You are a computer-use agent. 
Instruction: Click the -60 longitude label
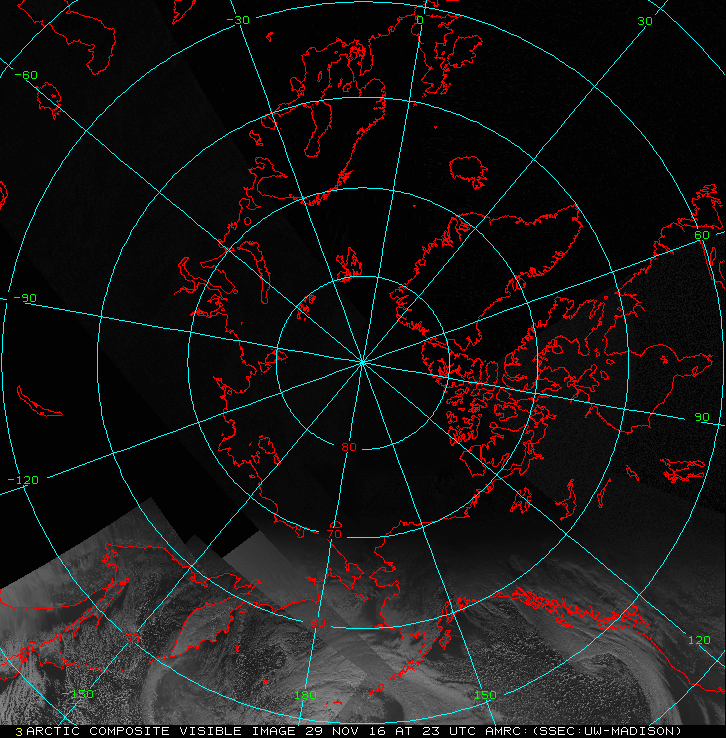pyautogui.click(x=26, y=75)
